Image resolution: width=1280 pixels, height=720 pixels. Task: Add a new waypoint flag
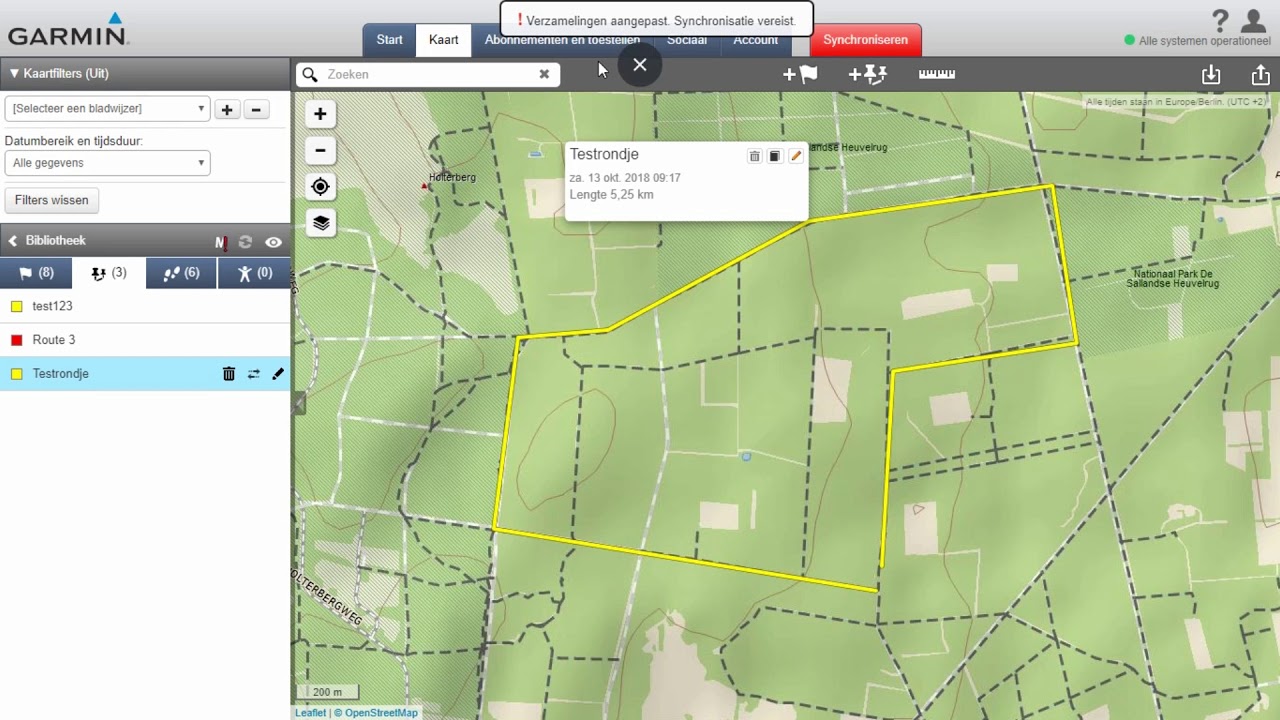pyautogui.click(x=800, y=74)
